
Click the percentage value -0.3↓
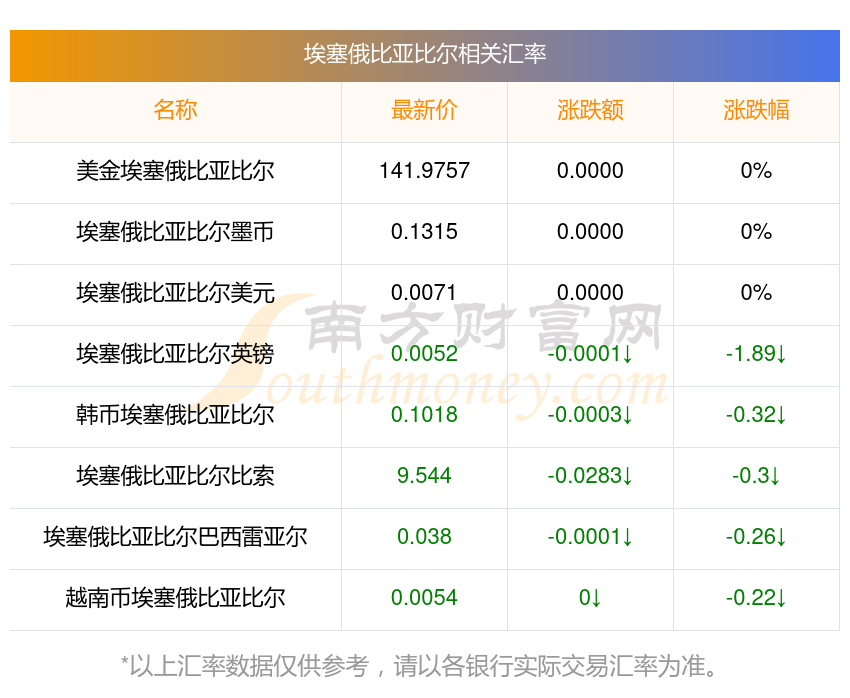pyautogui.click(x=756, y=476)
